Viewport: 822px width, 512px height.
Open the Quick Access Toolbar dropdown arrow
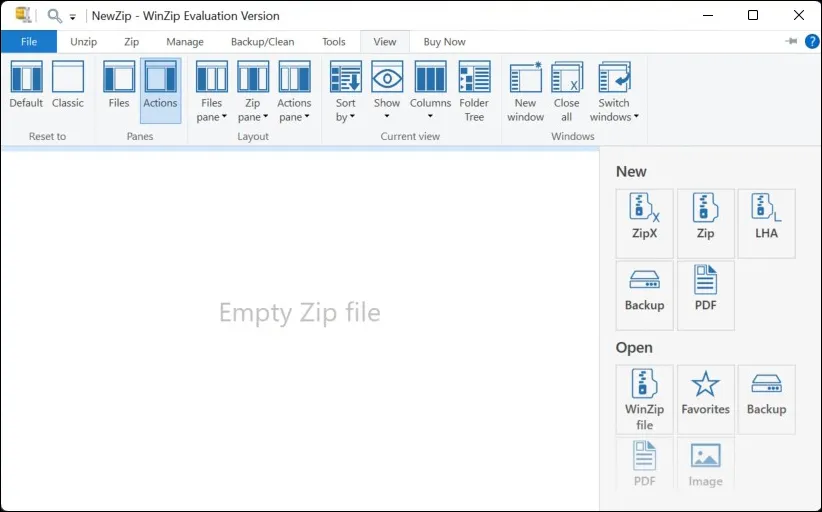click(x=72, y=17)
